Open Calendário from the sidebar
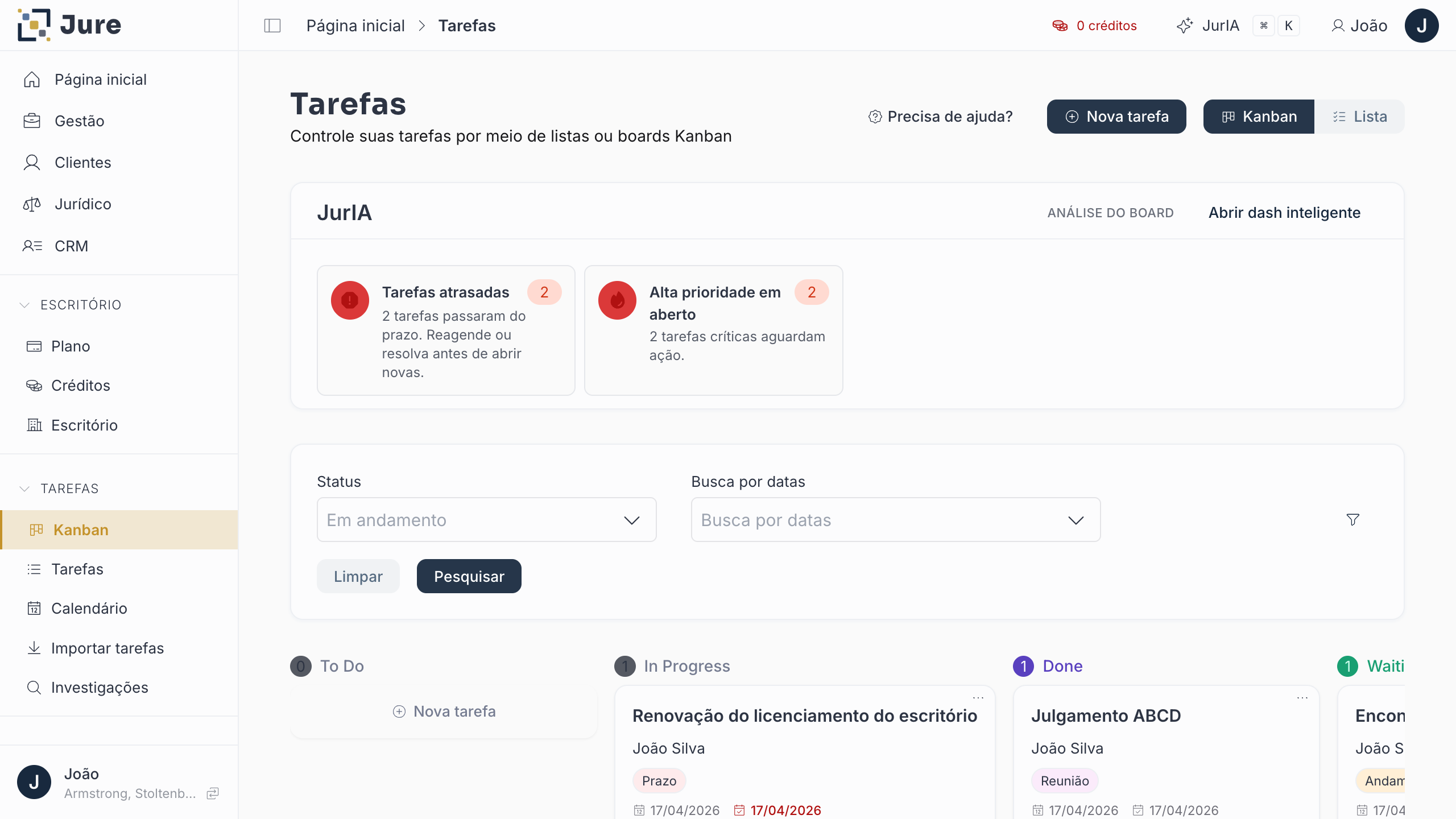 pyautogui.click(x=119, y=608)
